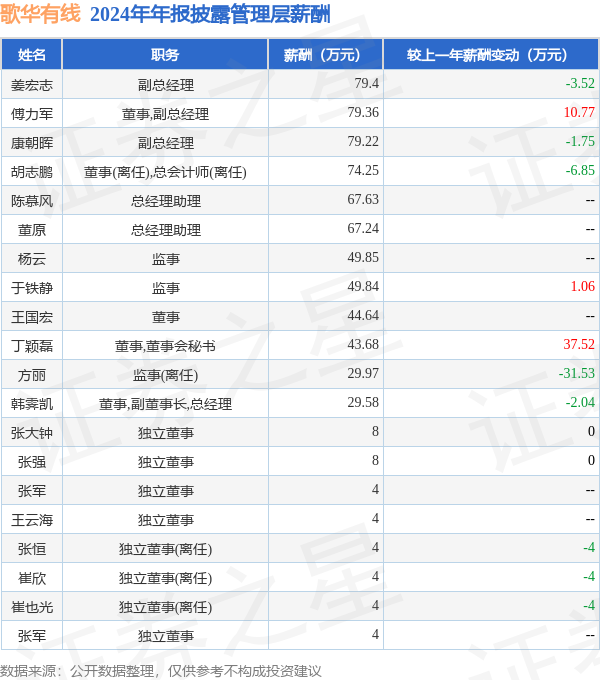Select the name 董原
Image resolution: width=600 pixels, height=680 pixels.
point(32,230)
